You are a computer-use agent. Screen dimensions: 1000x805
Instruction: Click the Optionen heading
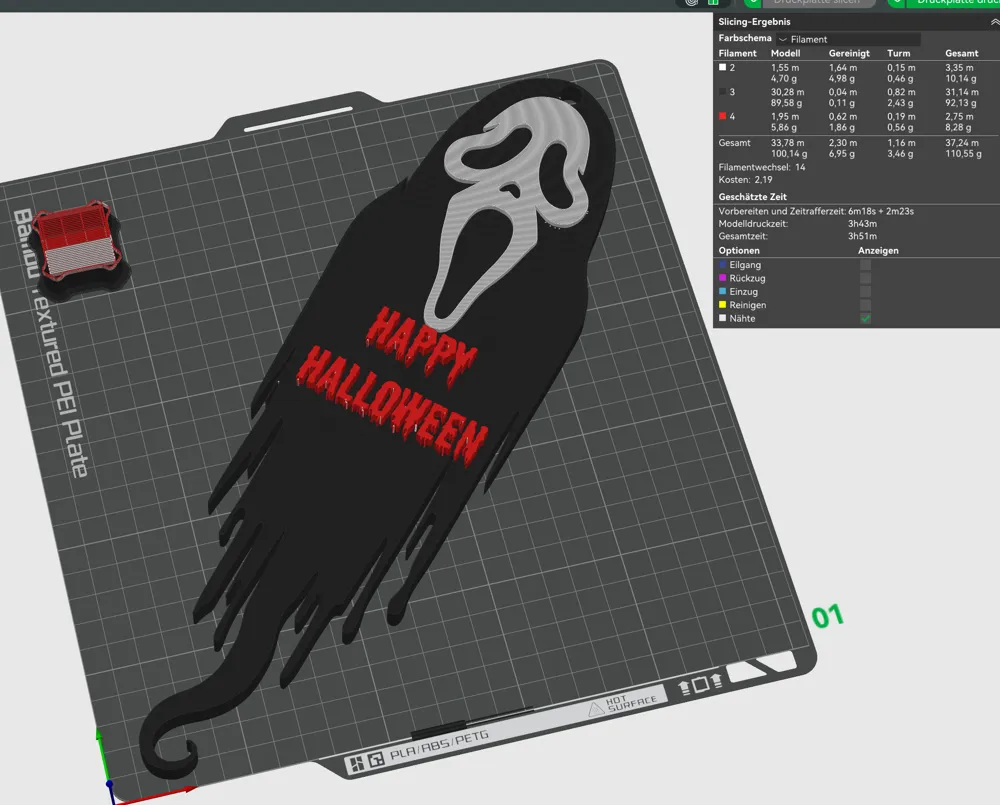click(x=739, y=251)
